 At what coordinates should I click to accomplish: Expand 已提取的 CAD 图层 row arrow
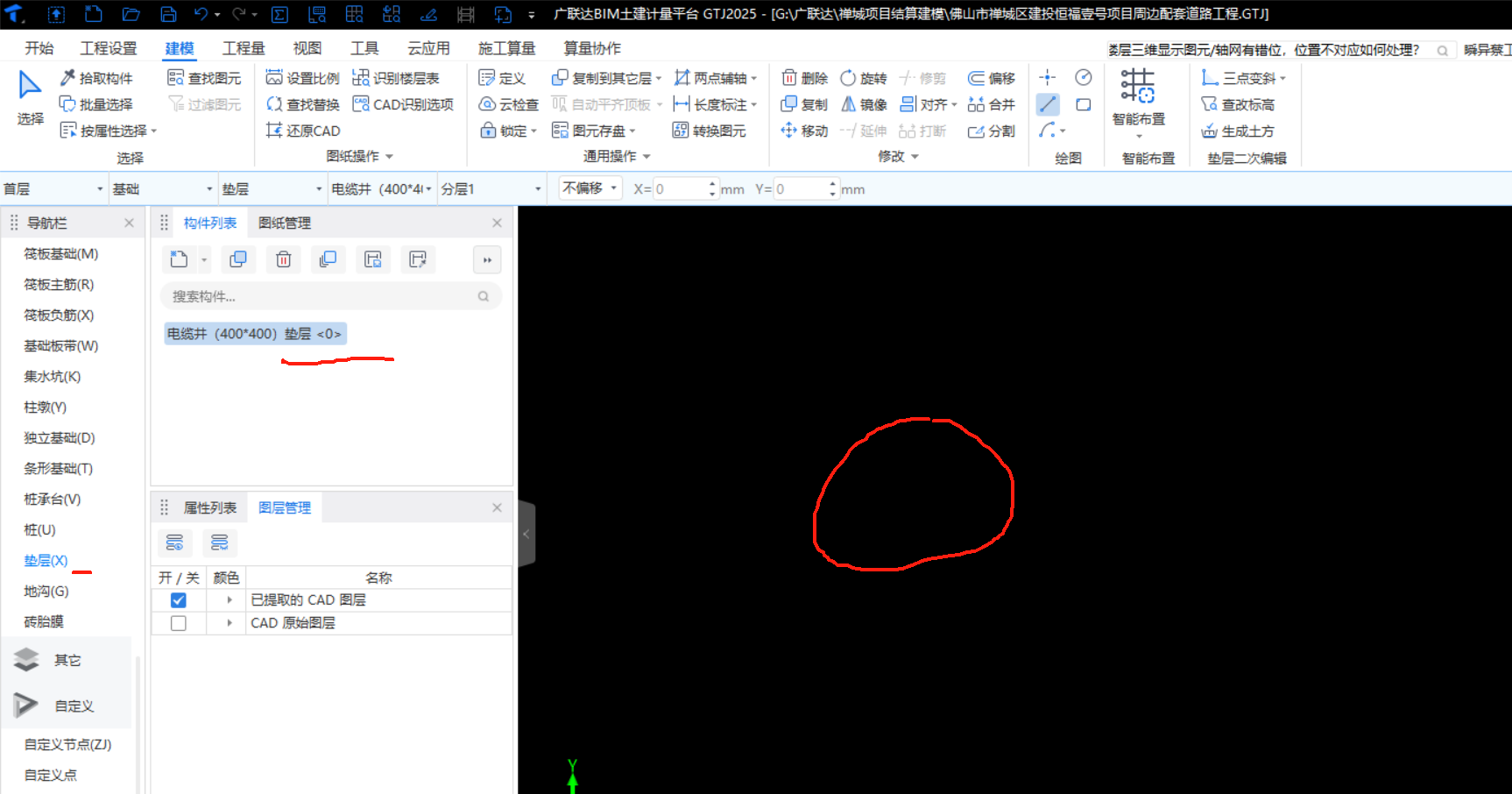pos(230,600)
